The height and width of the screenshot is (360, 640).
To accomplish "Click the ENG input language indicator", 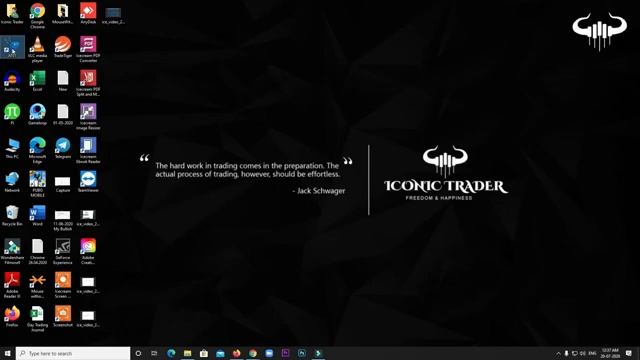I will pyautogui.click(x=592, y=353).
